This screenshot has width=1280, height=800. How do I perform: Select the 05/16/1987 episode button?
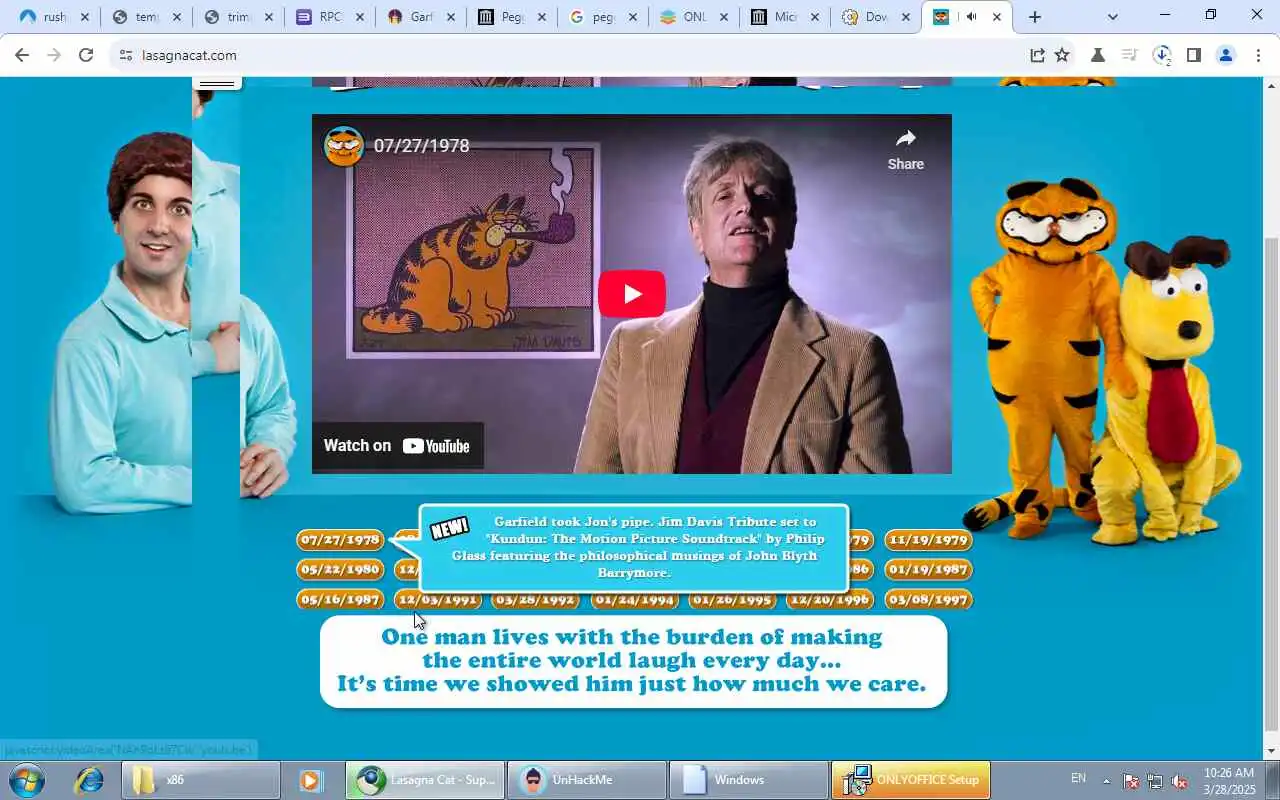tap(340, 600)
